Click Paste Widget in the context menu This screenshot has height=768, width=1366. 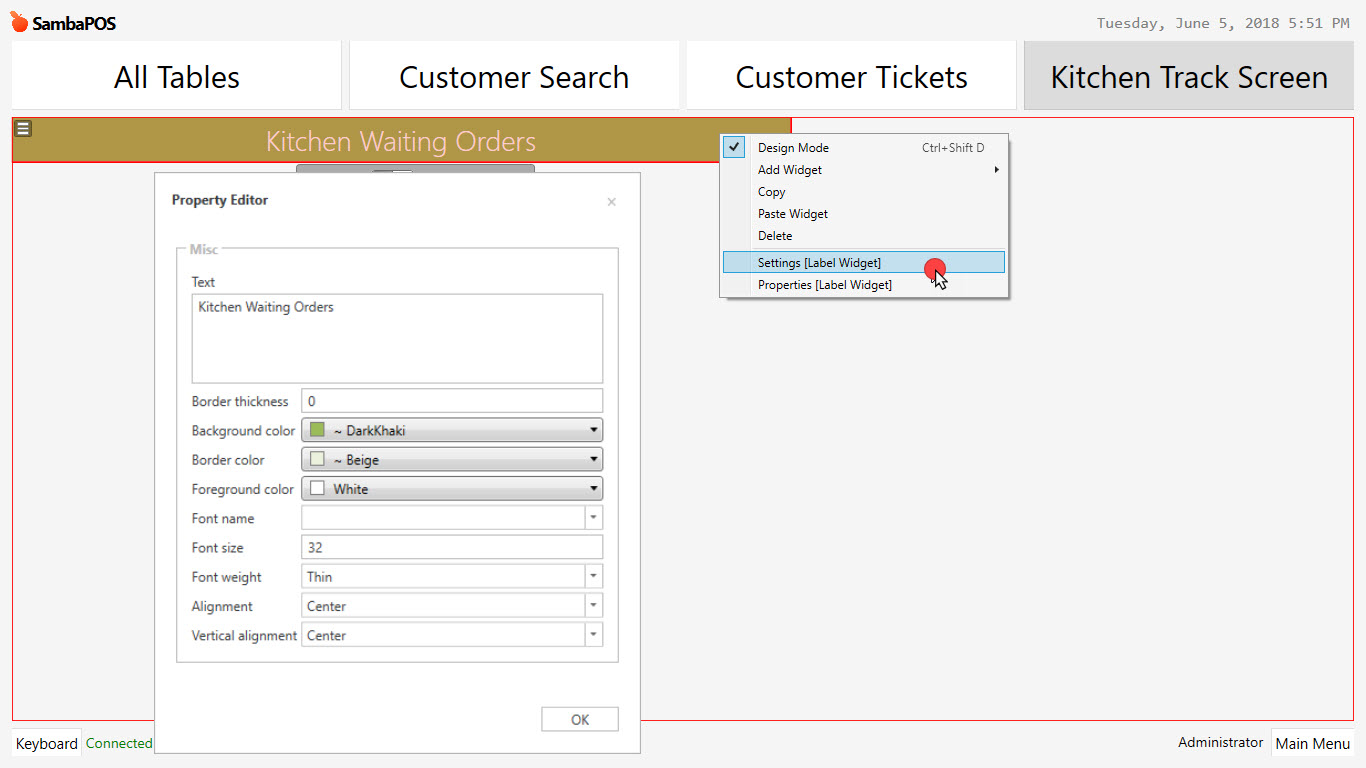pyautogui.click(x=792, y=213)
